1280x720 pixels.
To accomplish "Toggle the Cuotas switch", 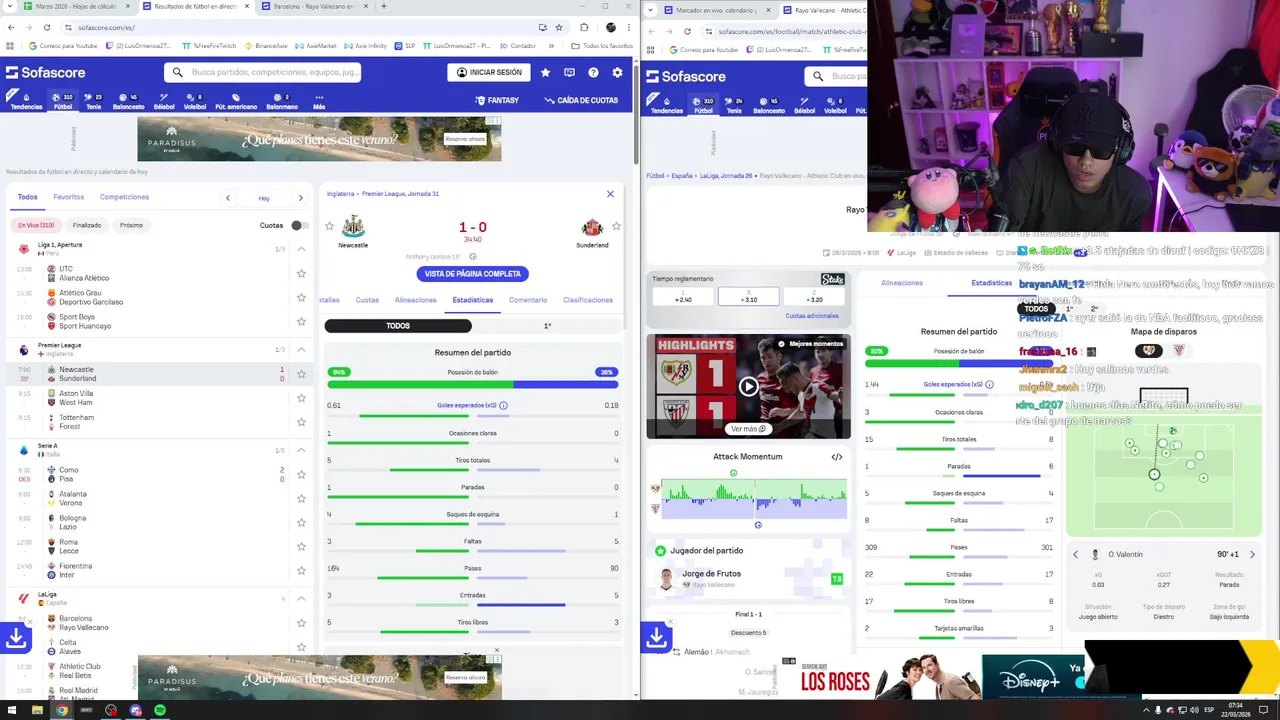I will click(x=298, y=225).
